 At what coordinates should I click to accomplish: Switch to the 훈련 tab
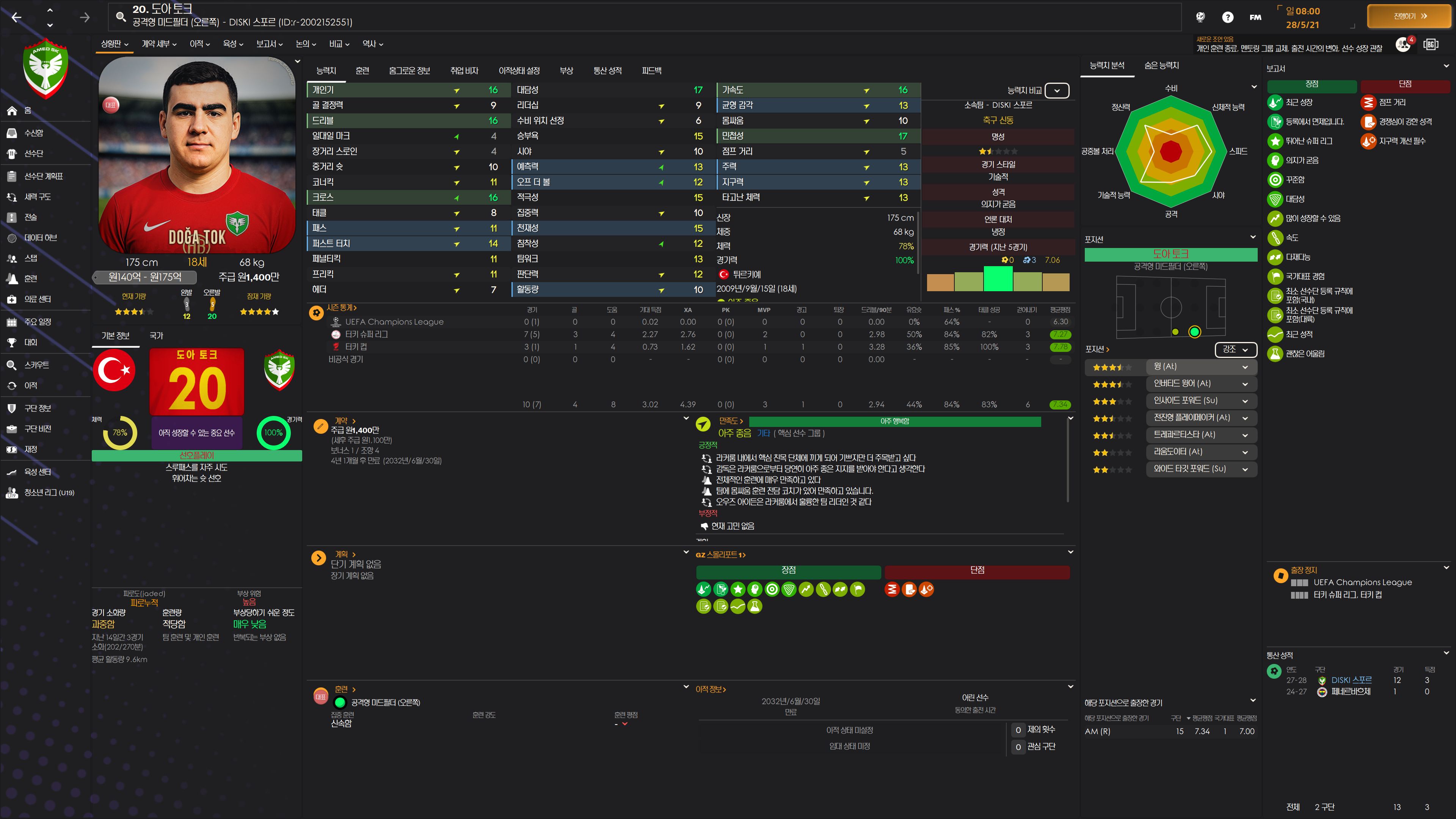[x=362, y=71]
